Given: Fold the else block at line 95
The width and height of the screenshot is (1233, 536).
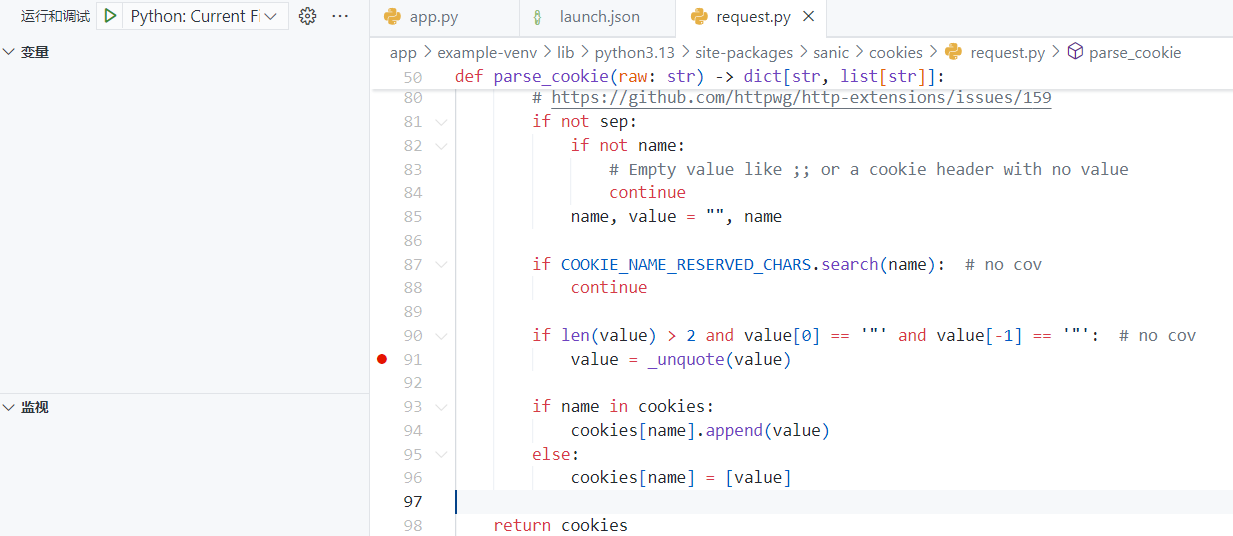Looking at the screenshot, I should point(441,454).
